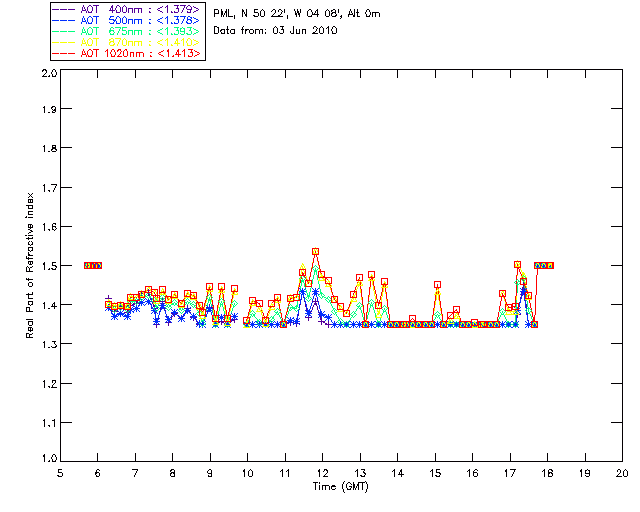
Task: Click the AOT 500nm legend entry
Action: coord(127,20)
